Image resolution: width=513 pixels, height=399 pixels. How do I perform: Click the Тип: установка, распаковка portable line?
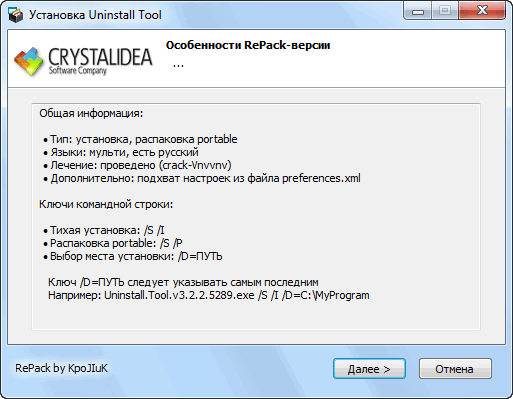140,139
